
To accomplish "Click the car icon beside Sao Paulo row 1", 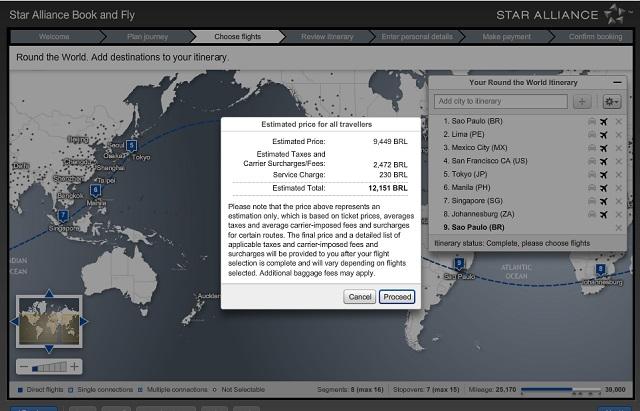I will point(591,121).
